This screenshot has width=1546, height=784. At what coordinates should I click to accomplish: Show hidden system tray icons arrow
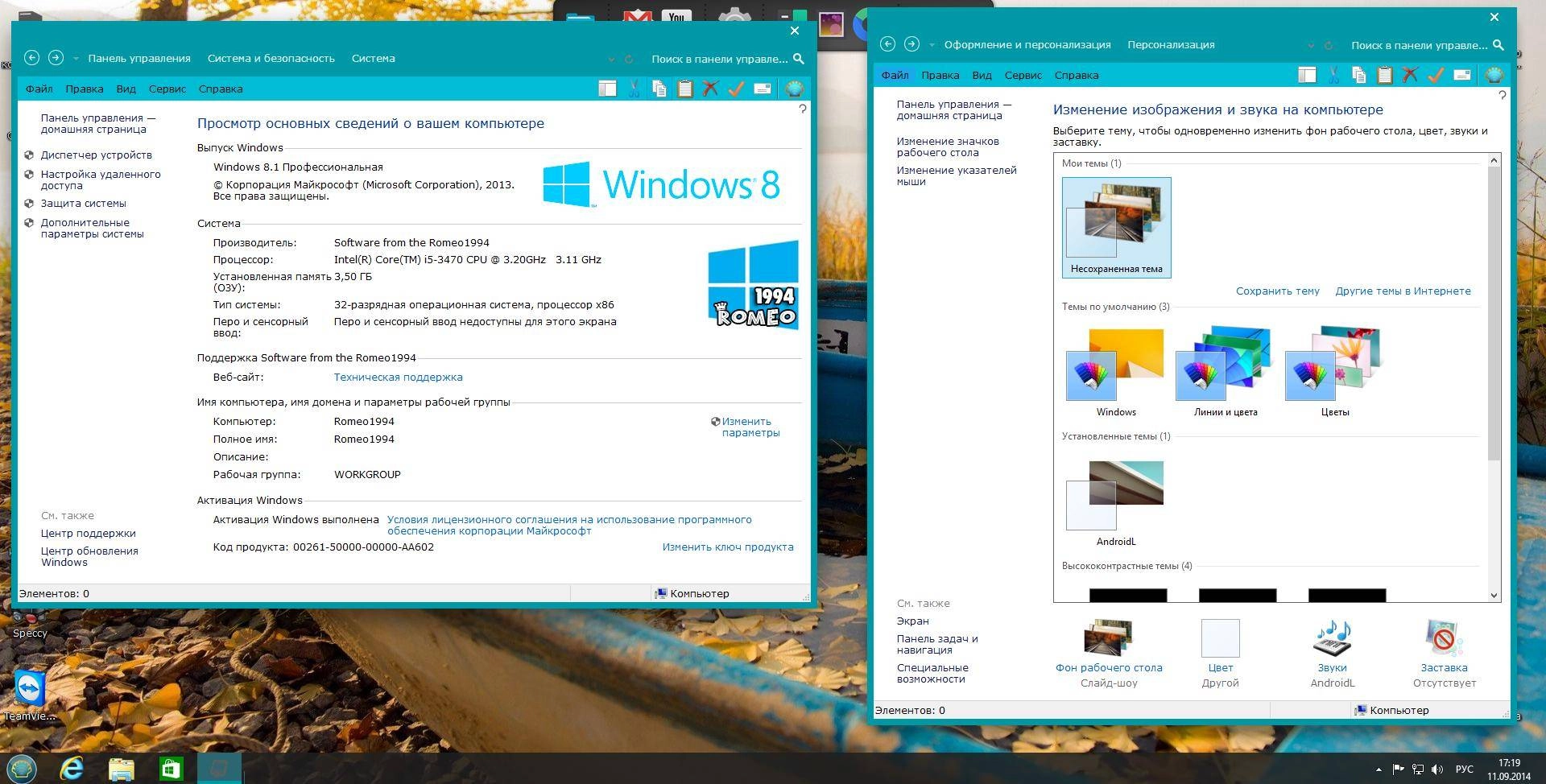[1378, 770]
